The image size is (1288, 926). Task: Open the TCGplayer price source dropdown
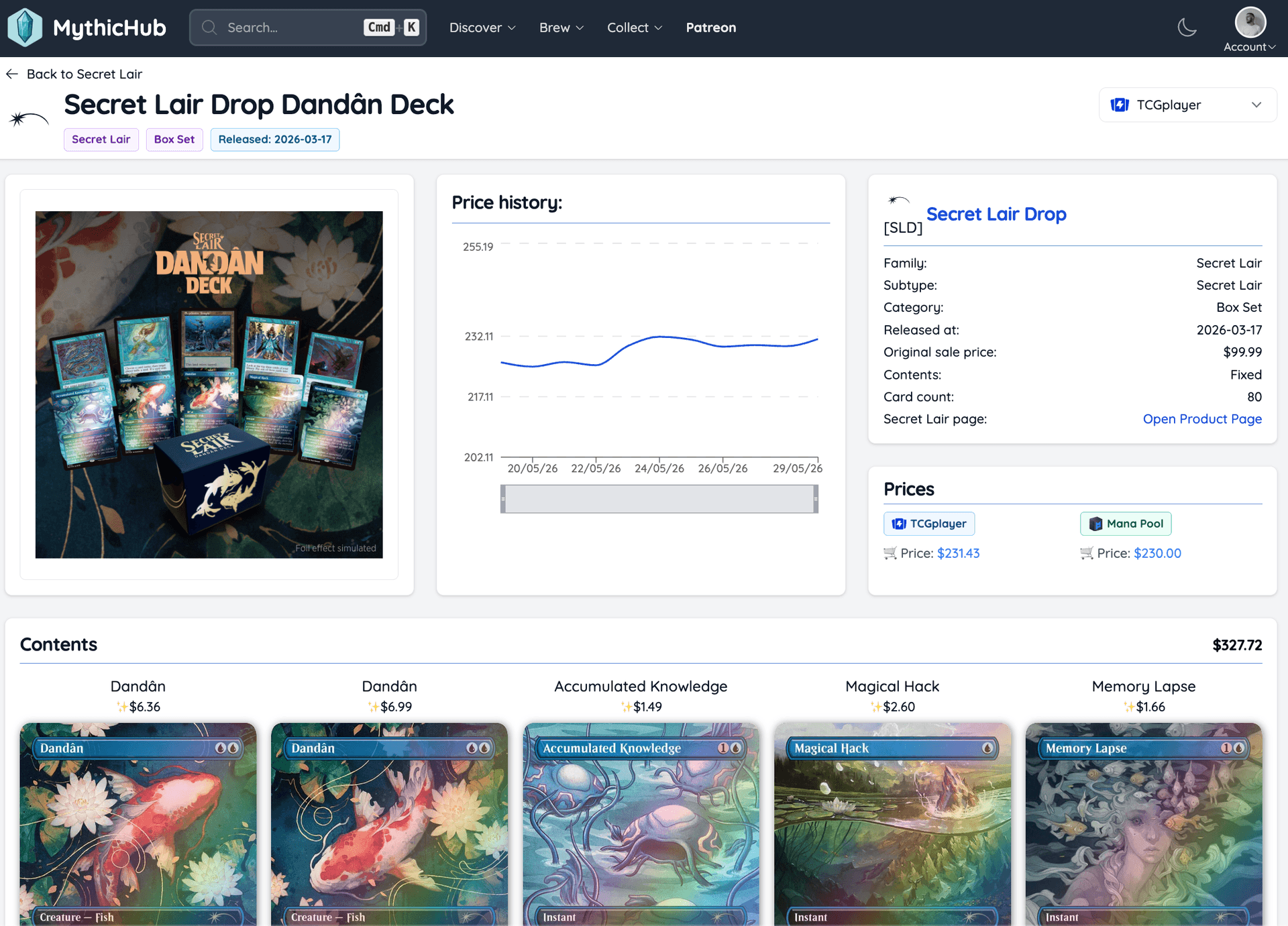(x=1187, y=105)
